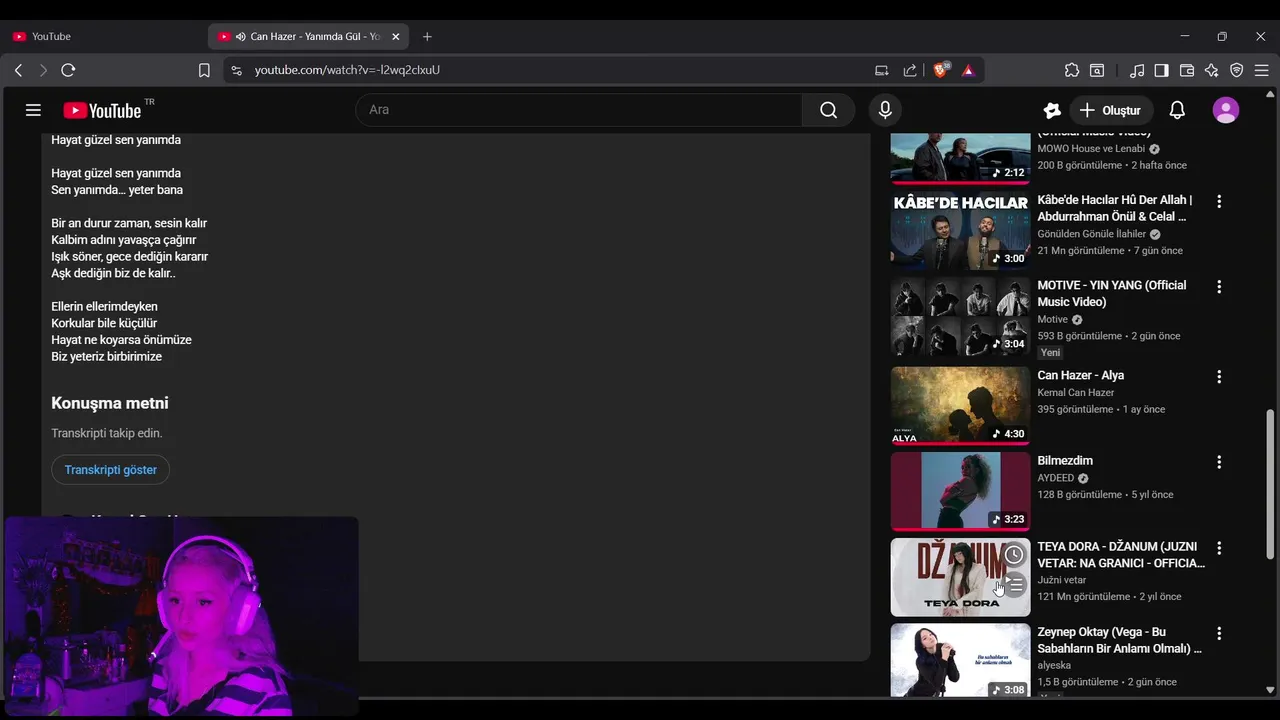The width and height of the screenshot is (1280, 720).
Task: Mute the tab via speaker icon
Action: point(240,36)
